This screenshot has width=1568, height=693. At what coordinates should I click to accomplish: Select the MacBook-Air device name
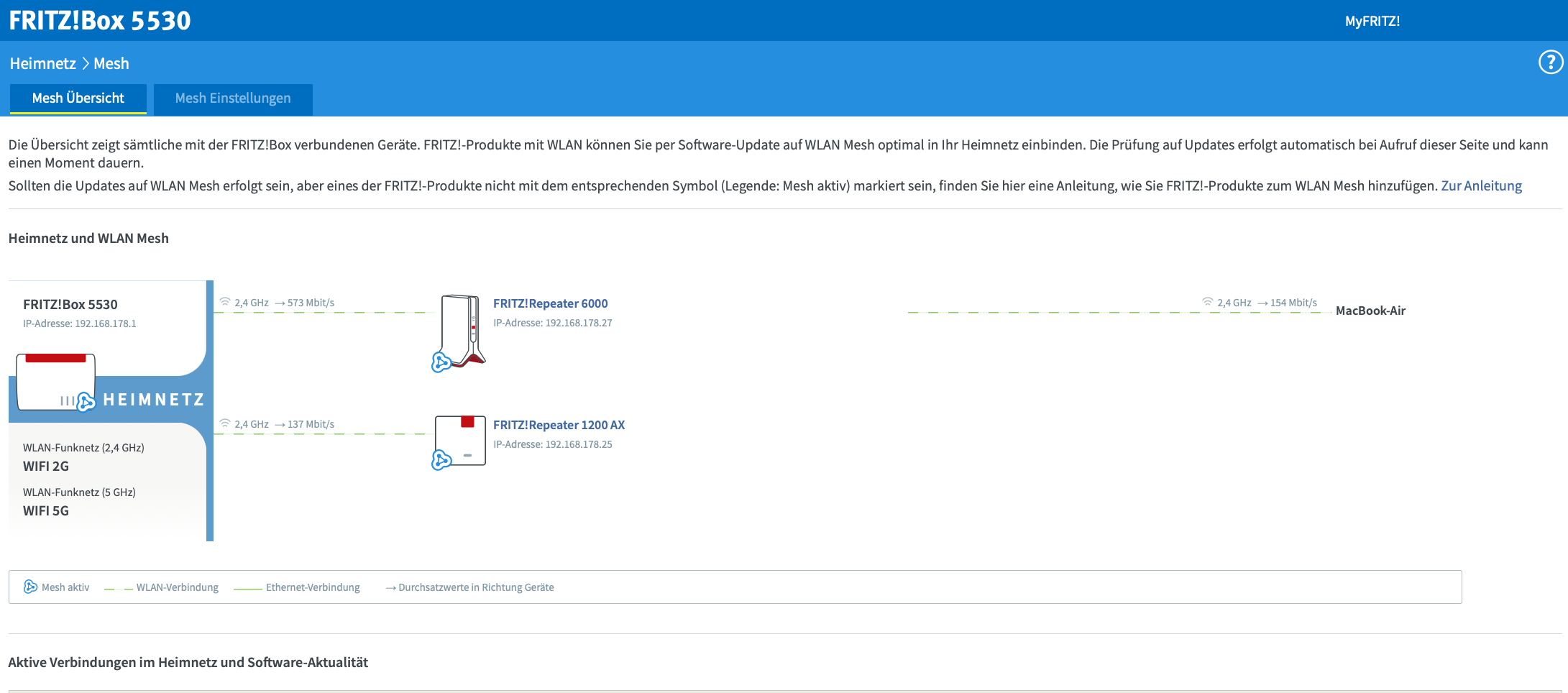pos(1370,311)
